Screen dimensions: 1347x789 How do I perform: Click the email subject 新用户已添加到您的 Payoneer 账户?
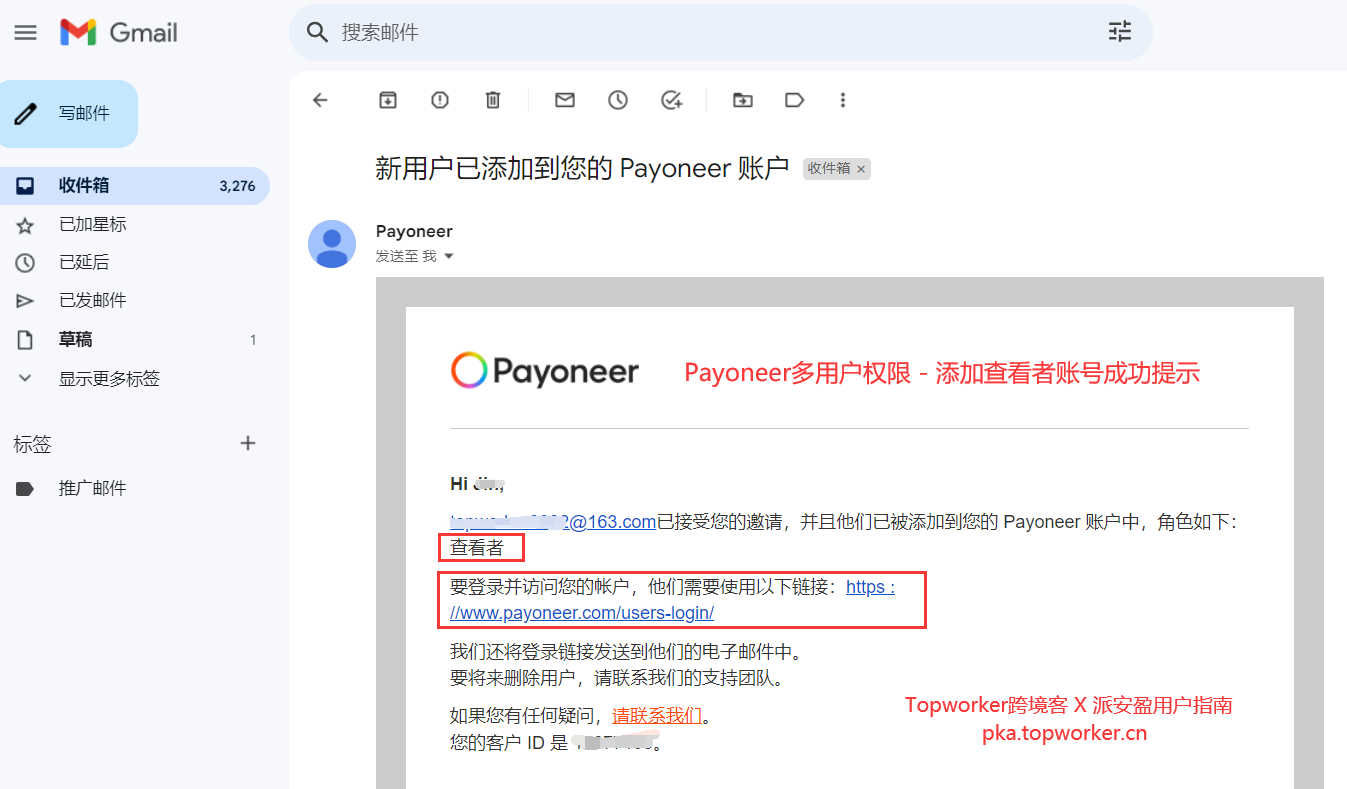pos(582,168)
